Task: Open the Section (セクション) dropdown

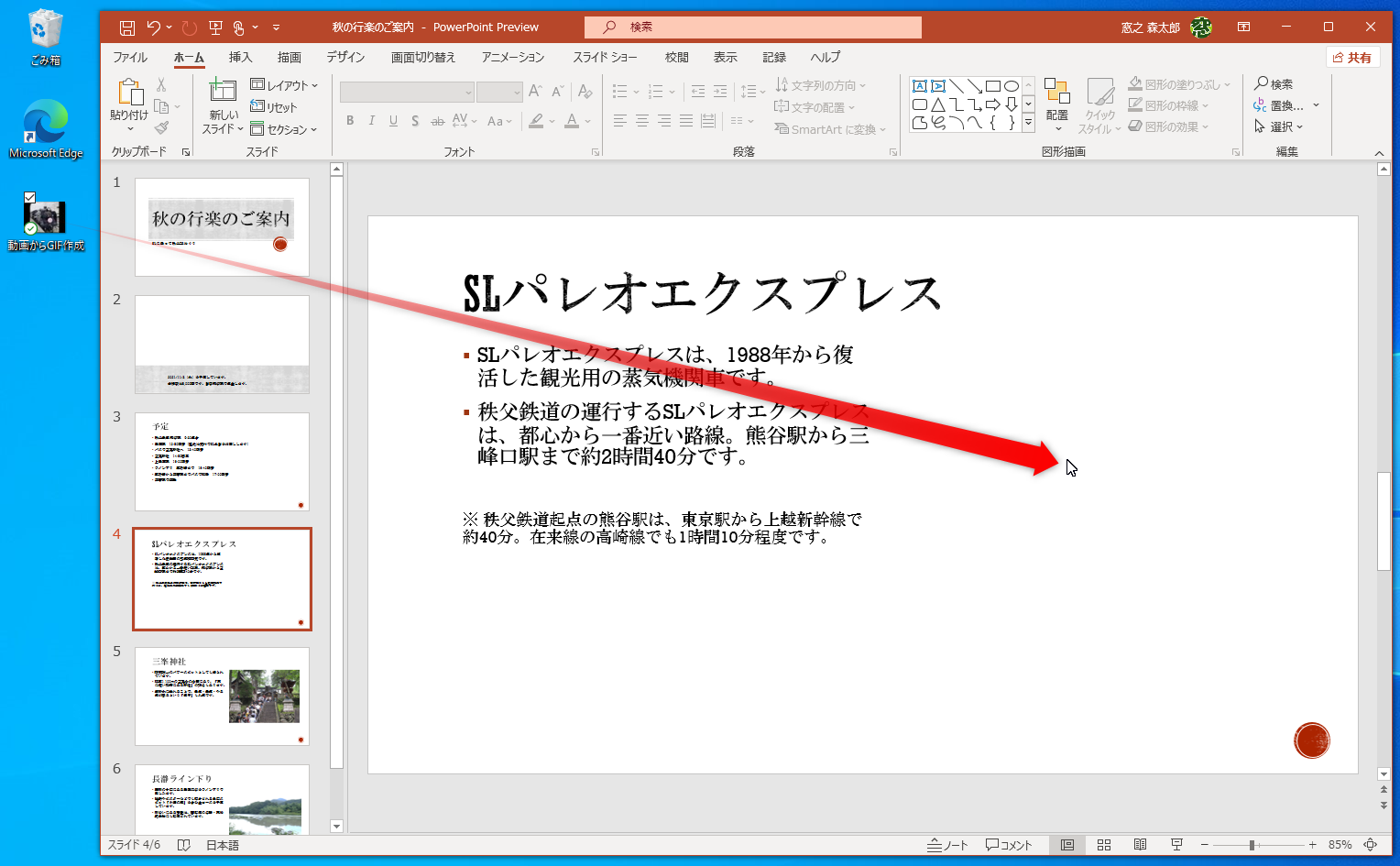Action: click(284, 129)
